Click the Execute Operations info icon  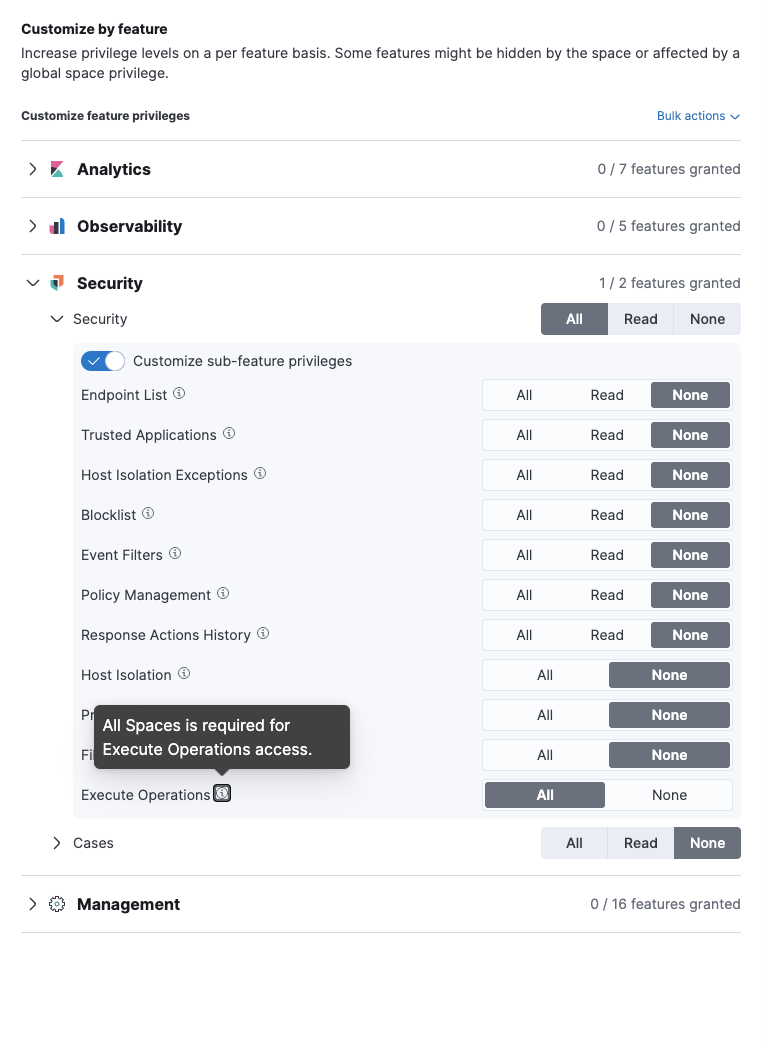click(x=222, y=794)
